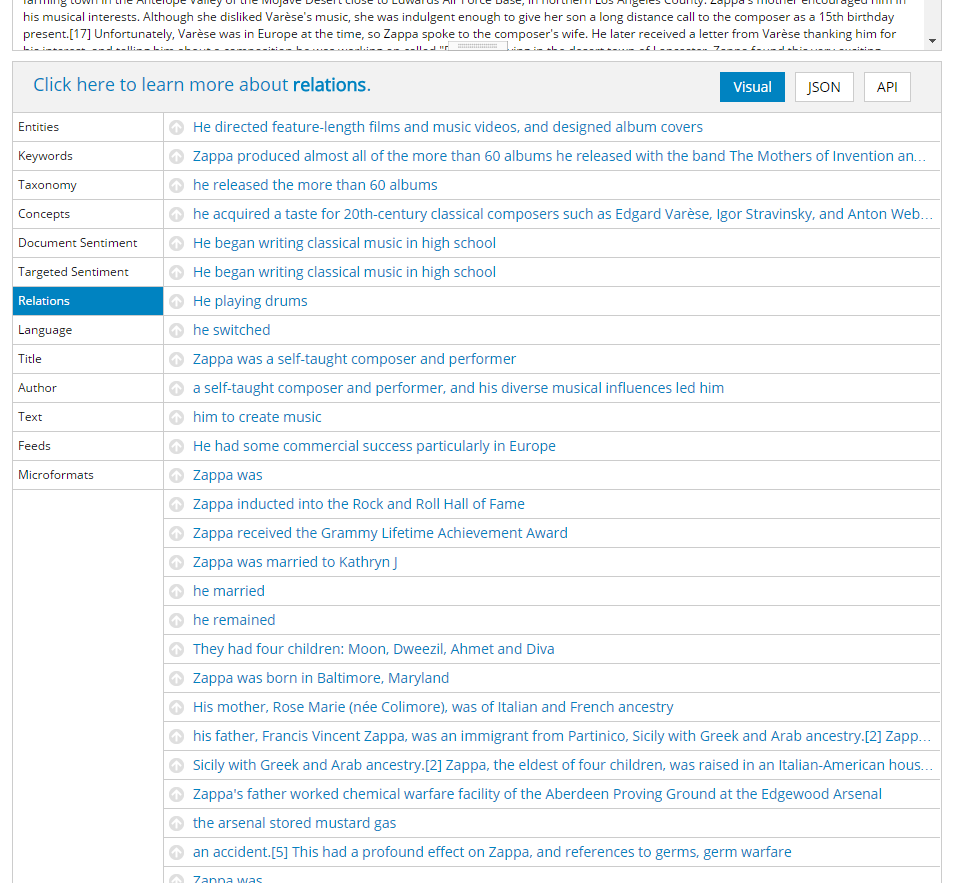Click arrow icon beside "Zappa inducted into the Rock and Roll"
The height and width of the screenshot is (883, 961).
click(177, 504)
